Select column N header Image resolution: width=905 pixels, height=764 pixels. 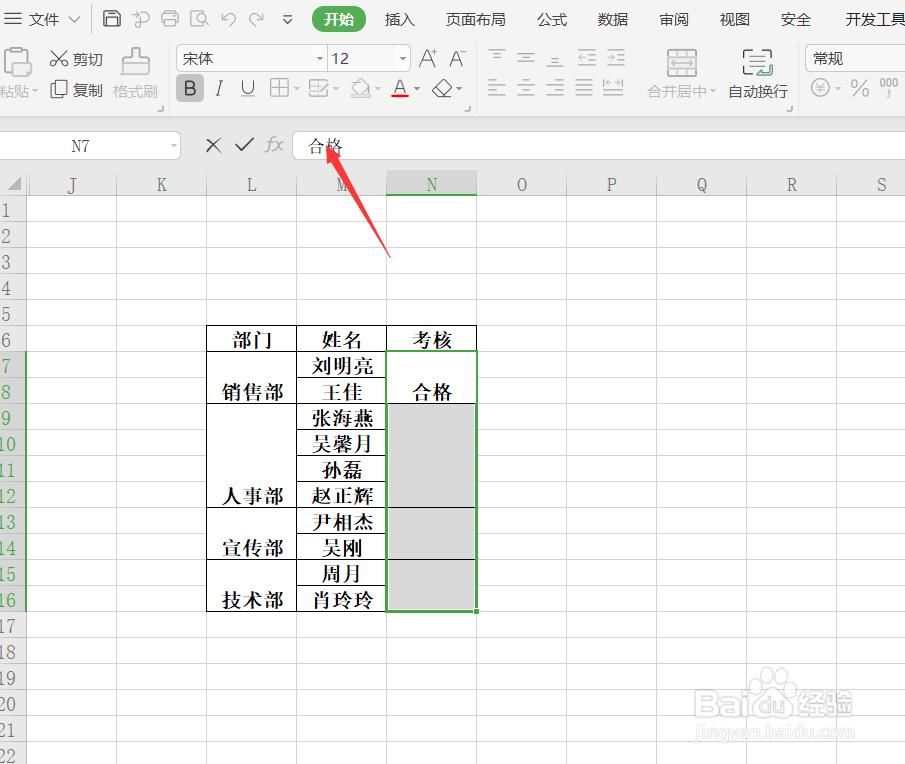coord(431,183)
